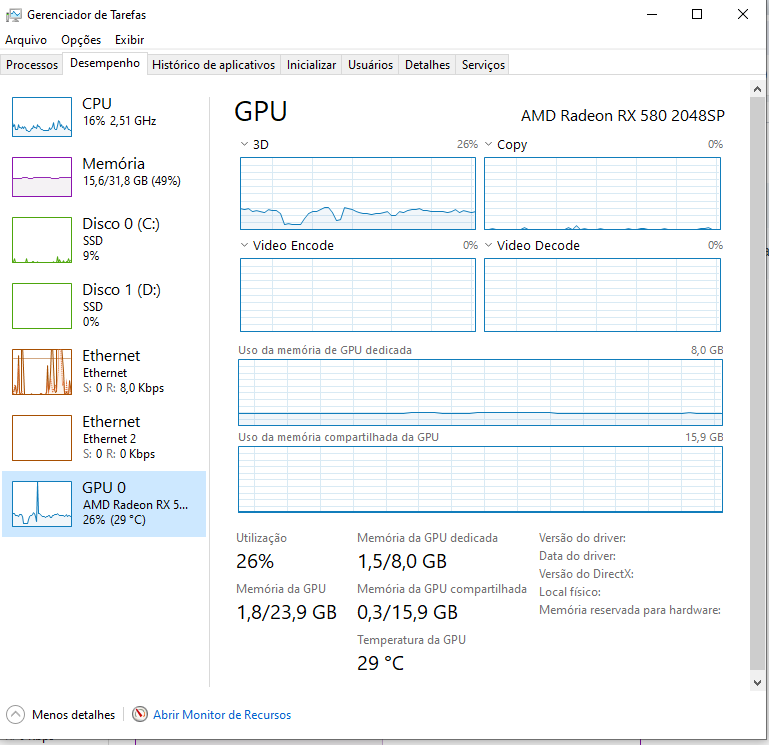
Task: Click the scrollbar up arrow
Action: click(x=757, y=89)
